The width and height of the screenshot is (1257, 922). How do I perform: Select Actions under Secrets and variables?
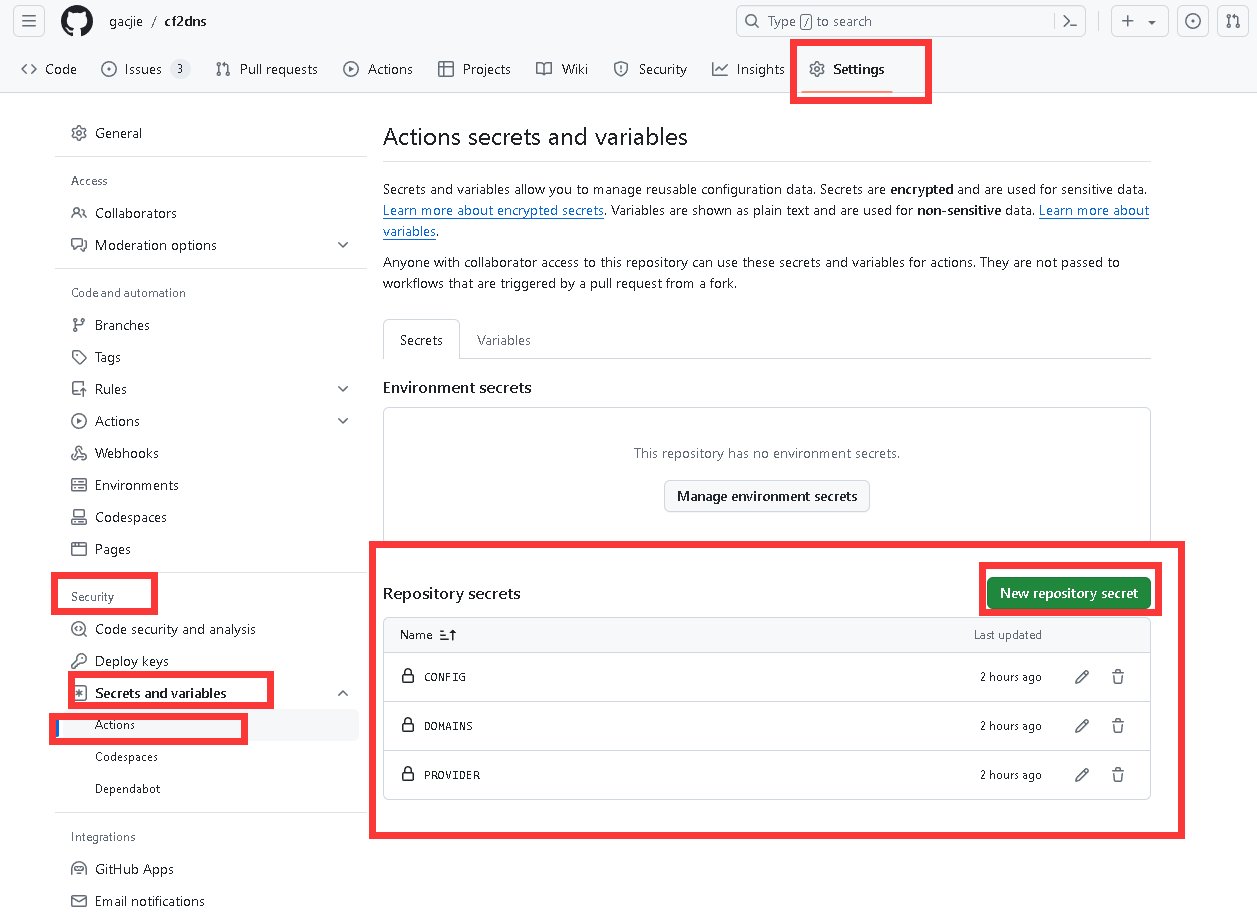pyautogui.click(x=115, y=725)
